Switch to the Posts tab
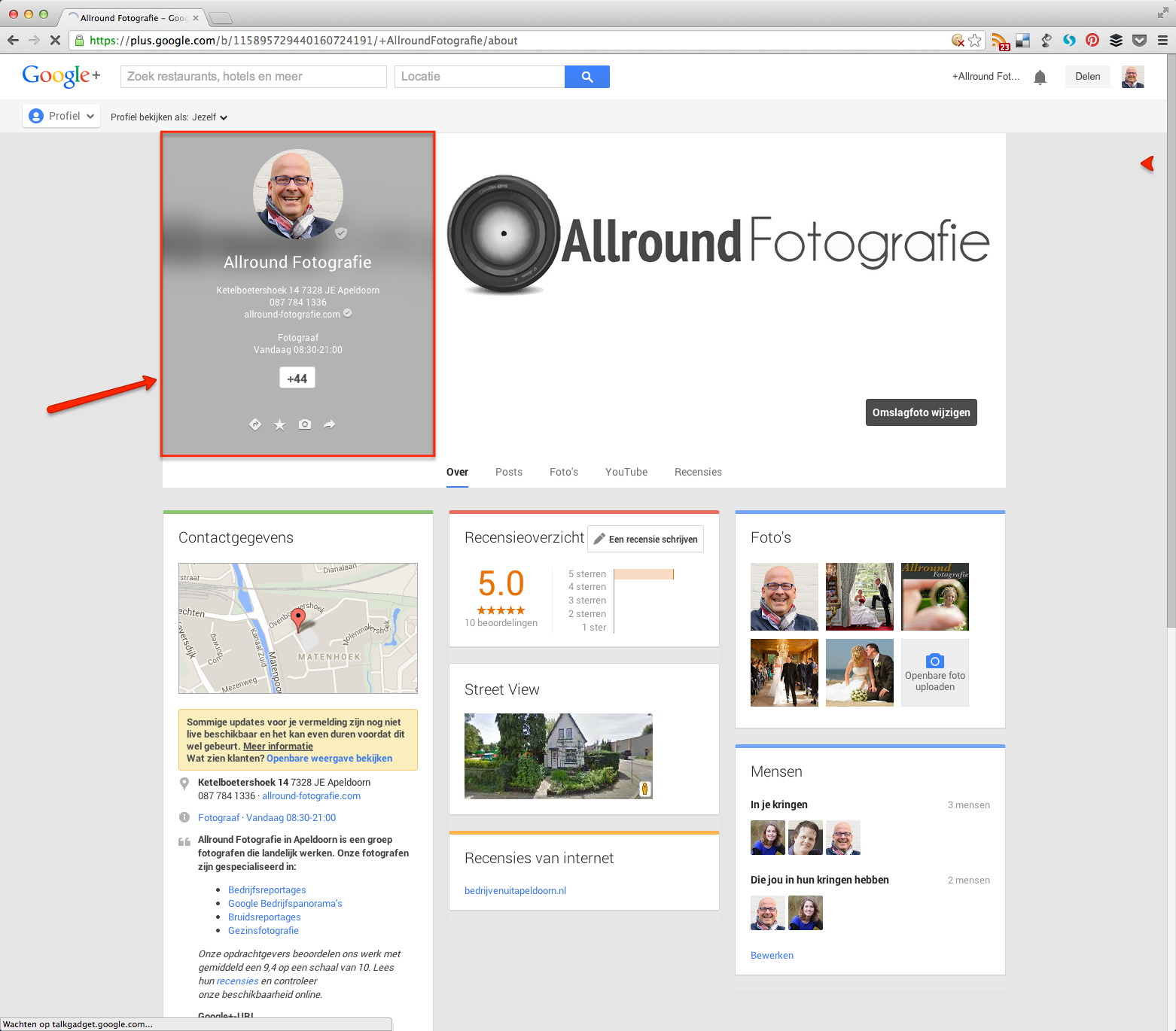The width and height of the screenshot is (1176, 1031). [508, 472]
